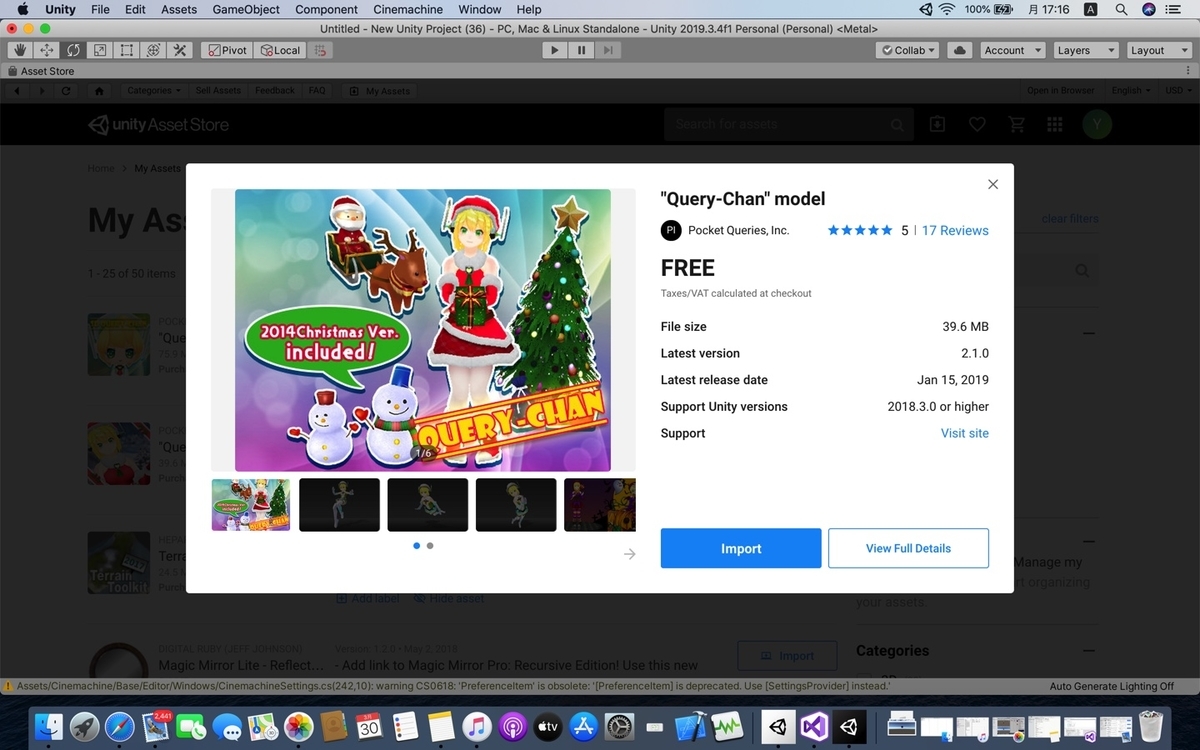The width and height of the screenshot is (1200, 750).
Task: Select the Hand tool in Unity toolbar
Action: coord(20,50)
